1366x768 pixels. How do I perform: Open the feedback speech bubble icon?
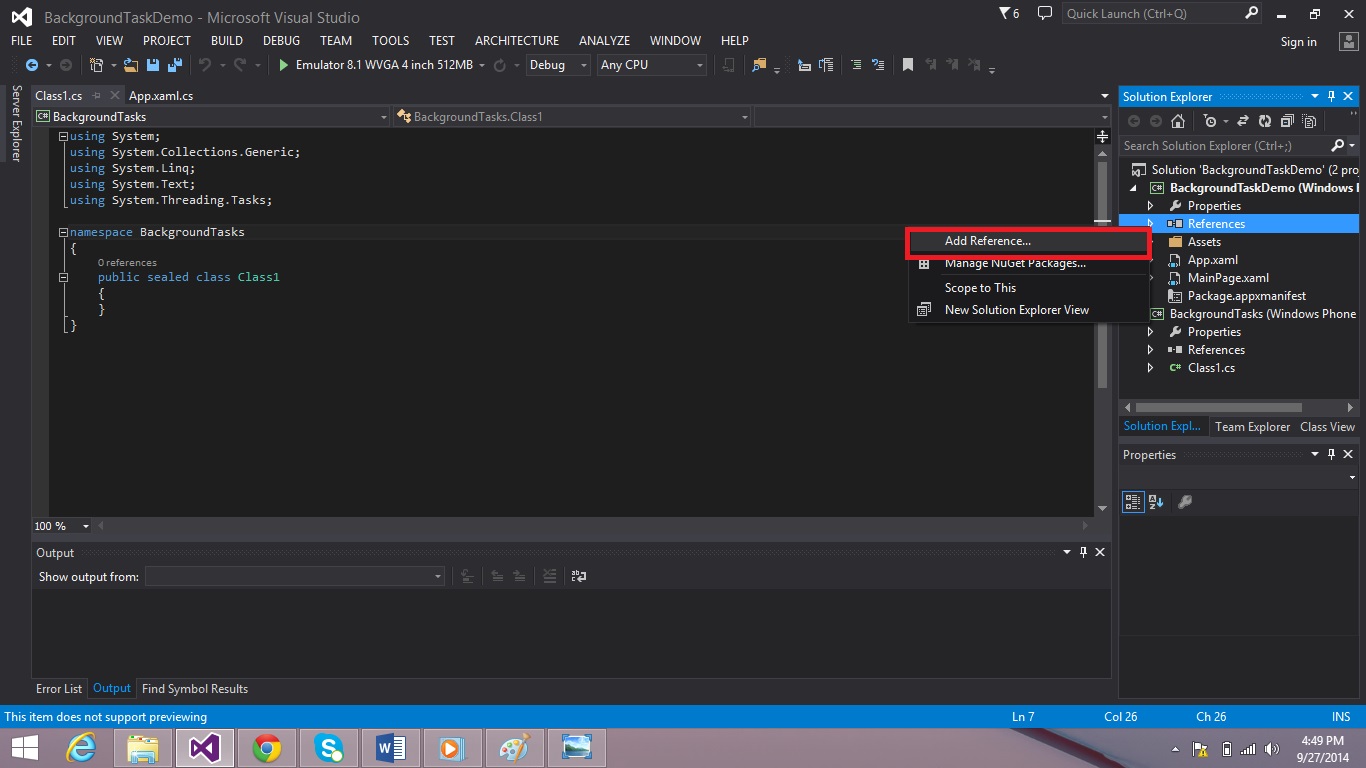1044,13
